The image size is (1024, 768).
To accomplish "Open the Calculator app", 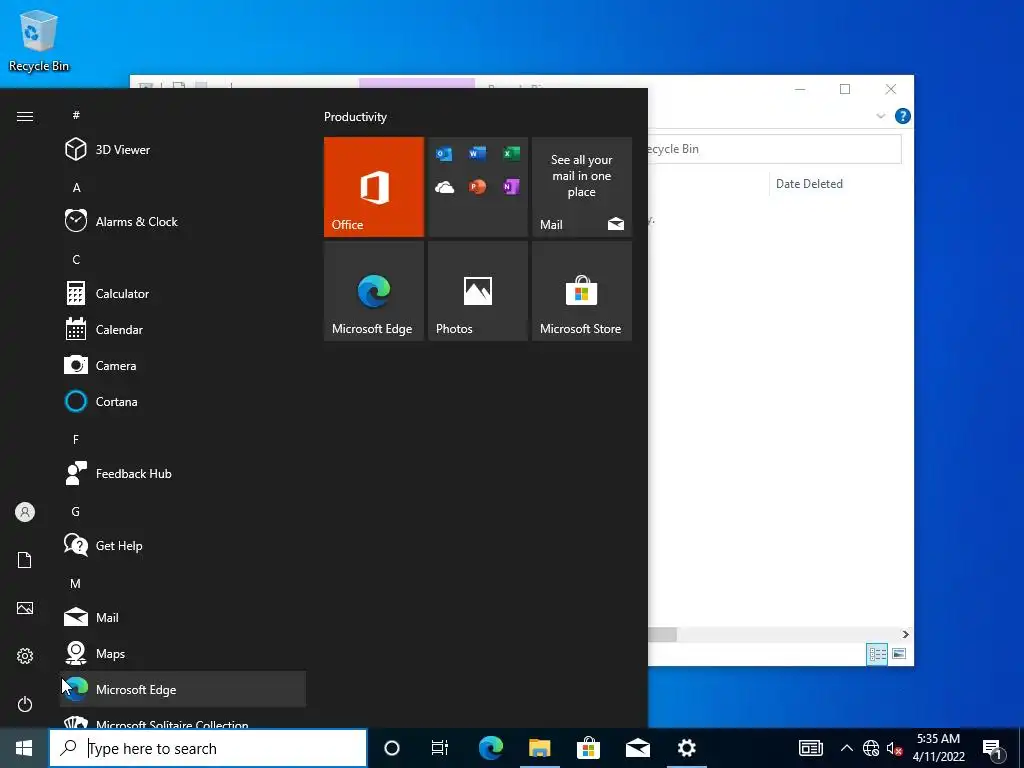I will coord(183,293).
